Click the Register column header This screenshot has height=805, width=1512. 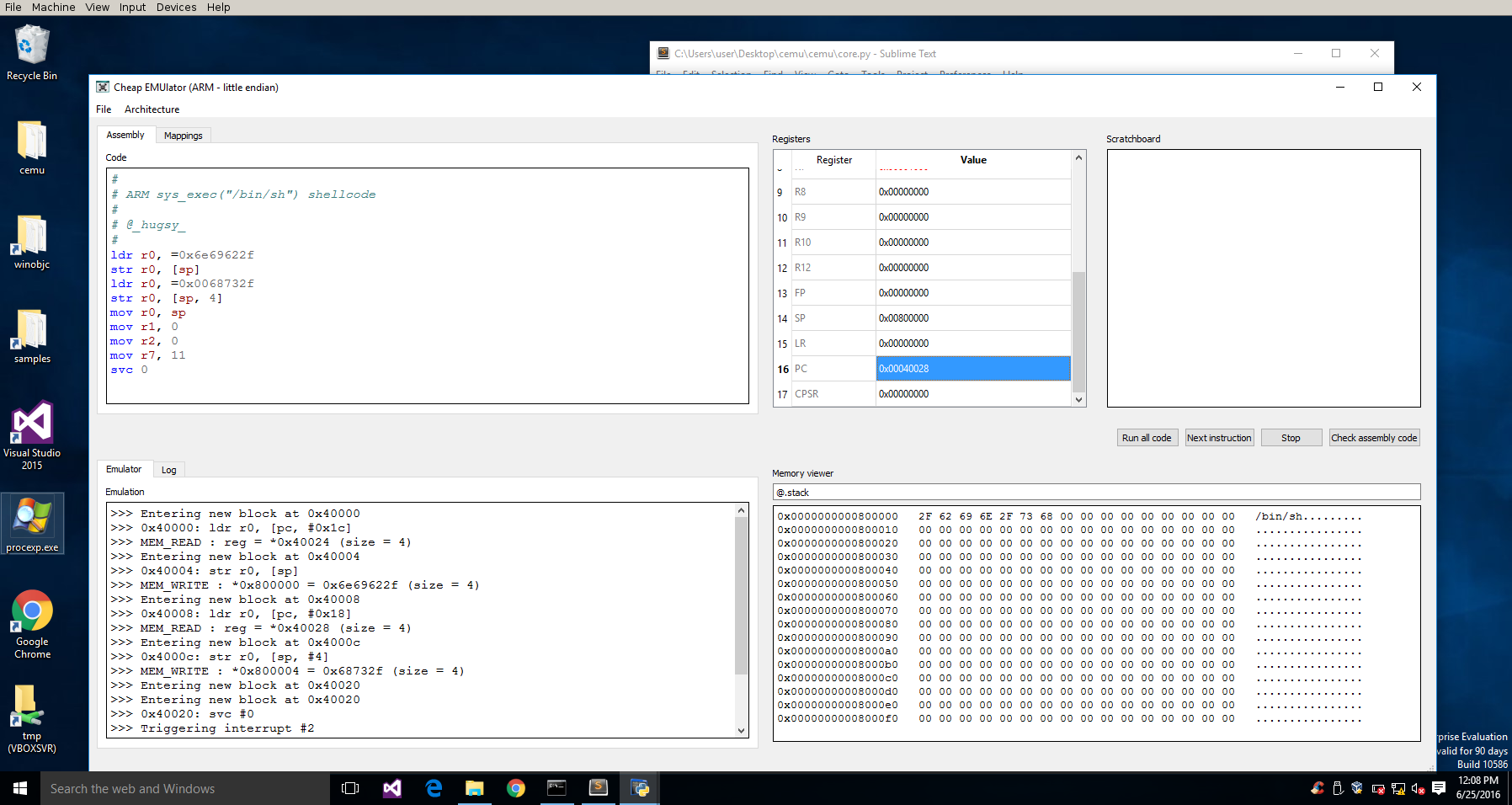tap(833, 160)
